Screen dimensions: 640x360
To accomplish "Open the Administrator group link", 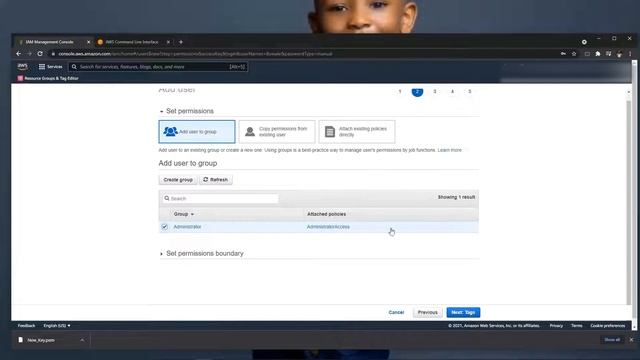I will [187, 227].
